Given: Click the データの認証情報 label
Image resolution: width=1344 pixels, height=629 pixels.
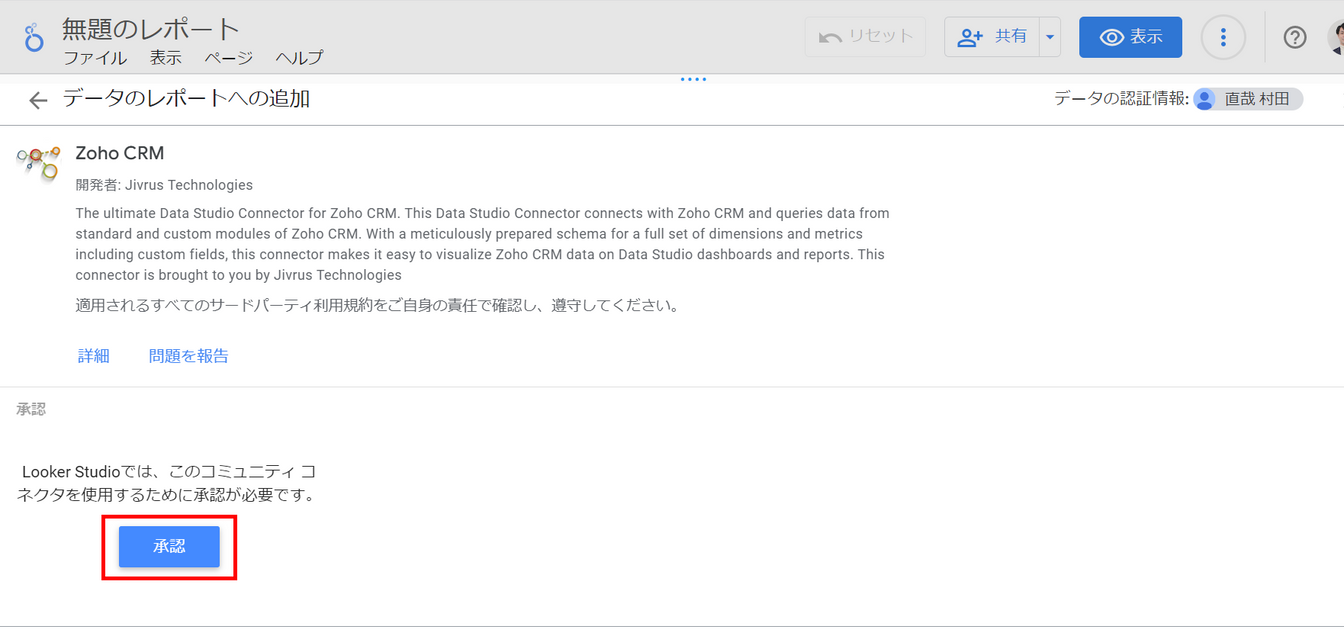Looking at the screenshot, I should [x=1121, y=99].
